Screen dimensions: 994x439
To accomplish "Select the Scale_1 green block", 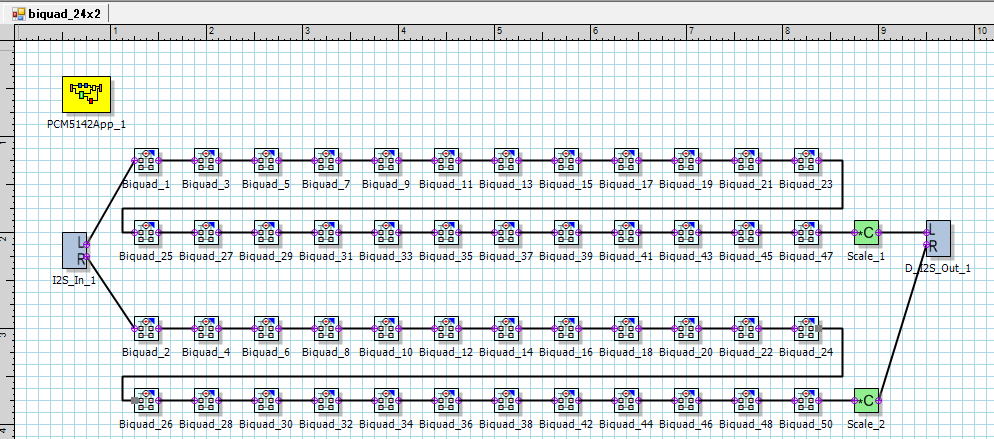I will (866, 232).
